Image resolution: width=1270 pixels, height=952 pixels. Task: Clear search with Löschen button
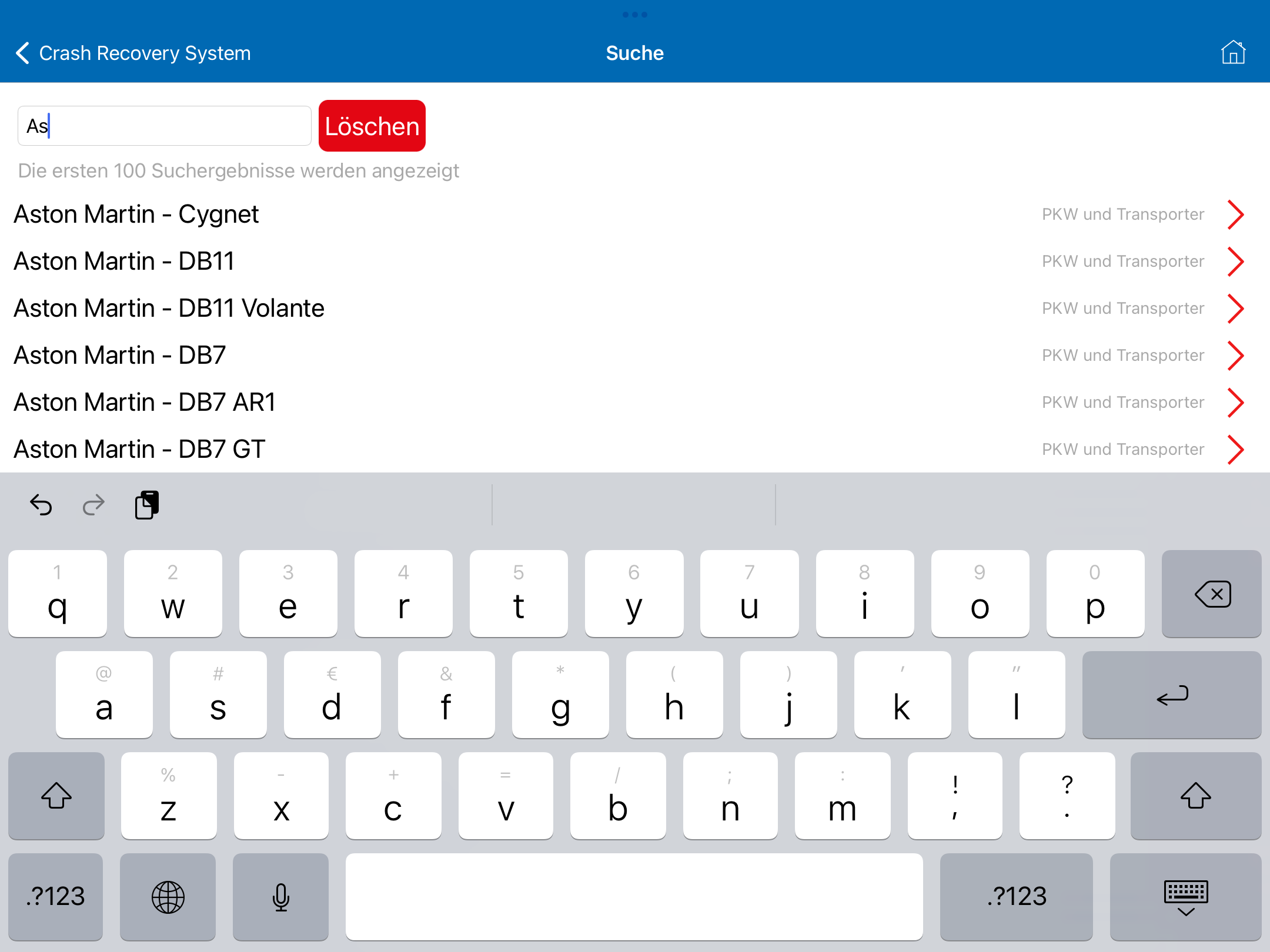click(372, 126)
